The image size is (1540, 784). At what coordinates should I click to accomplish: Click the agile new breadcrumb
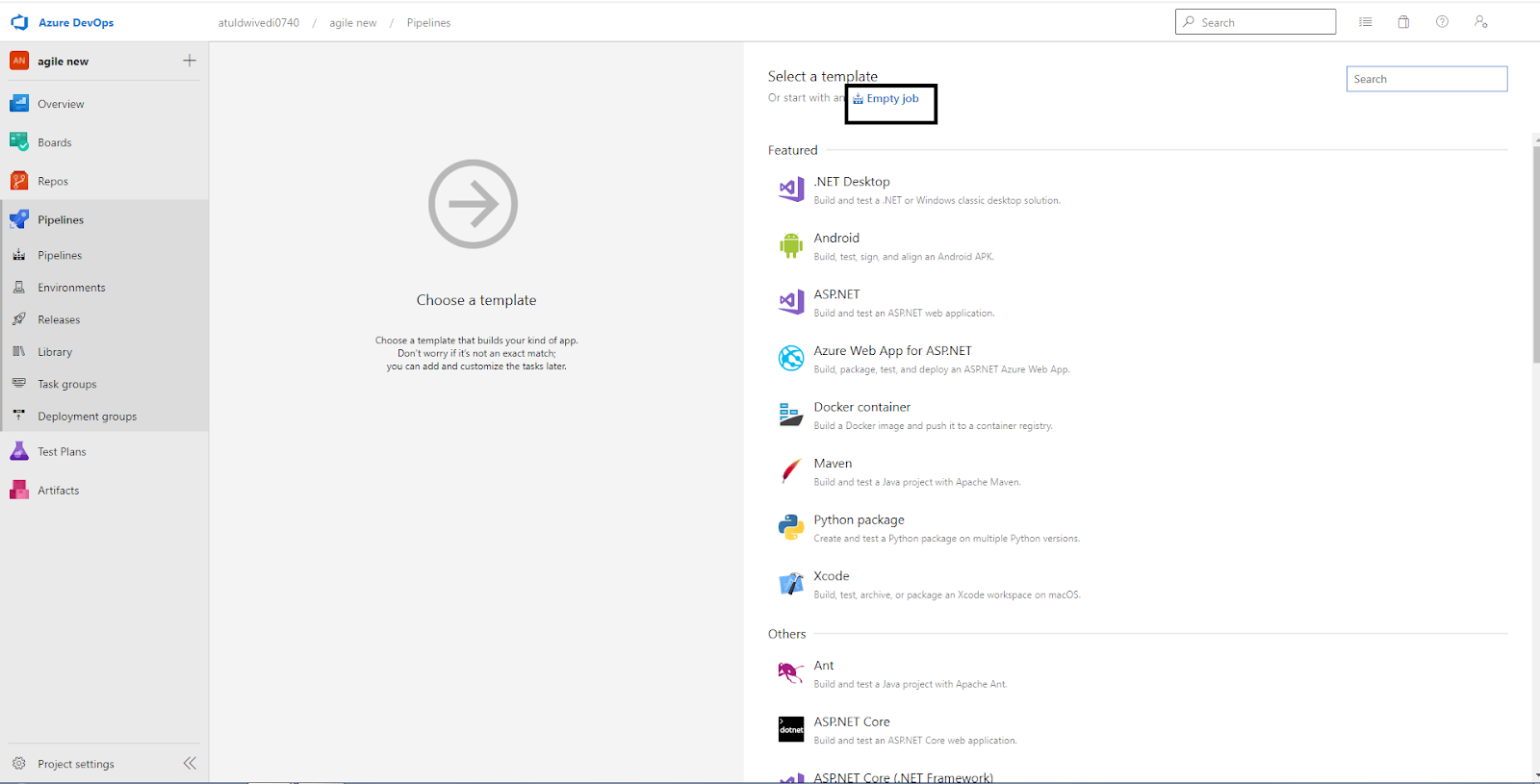pos(352,22)
